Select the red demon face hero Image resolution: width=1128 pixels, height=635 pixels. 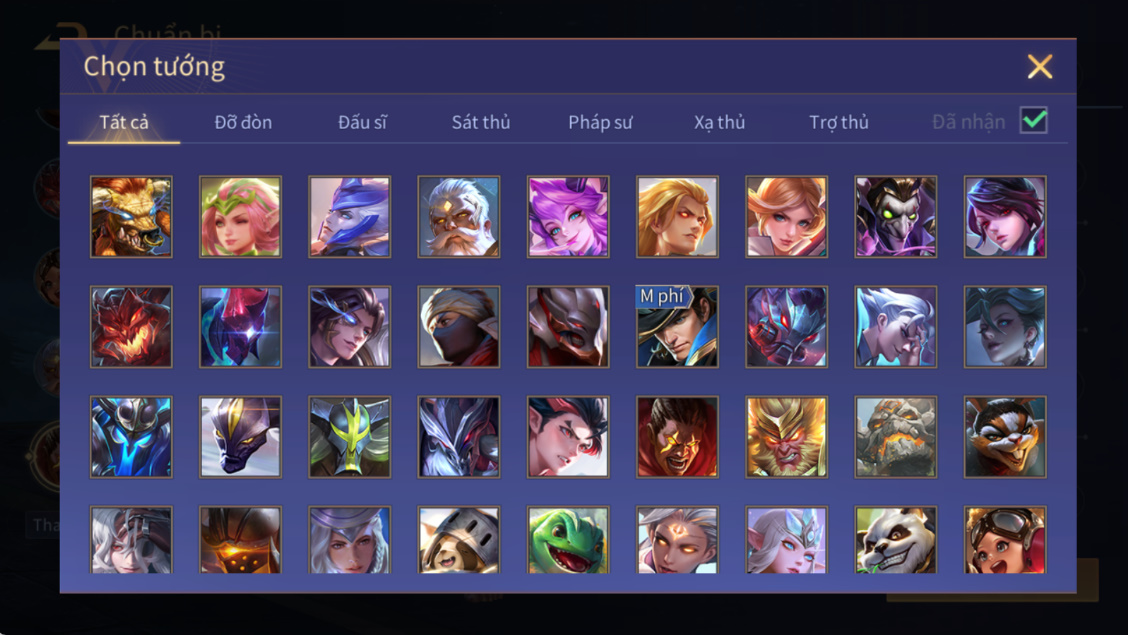pos(131,326)
